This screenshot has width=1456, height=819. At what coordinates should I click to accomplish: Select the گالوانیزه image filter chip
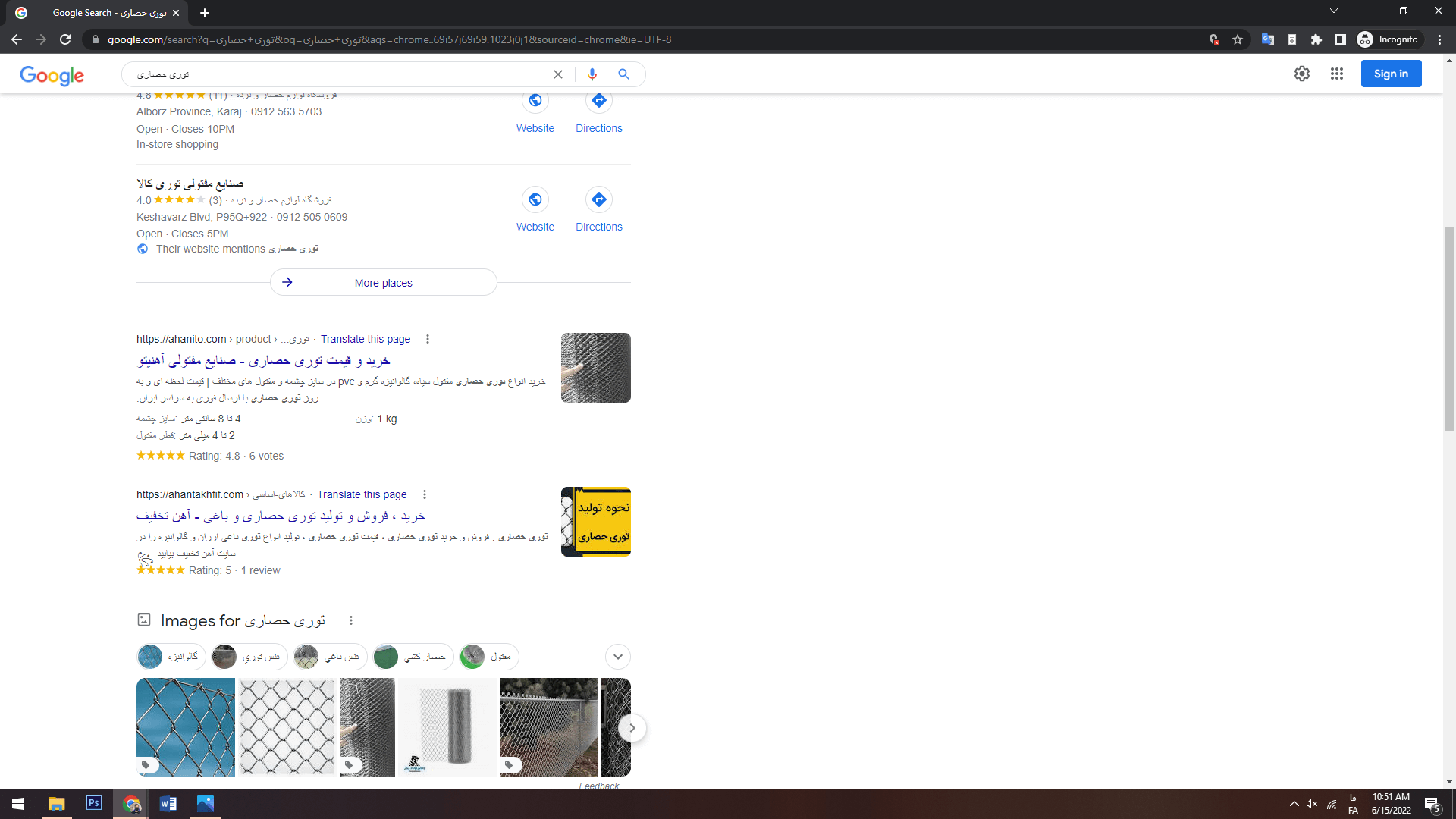tap(171, 657)
